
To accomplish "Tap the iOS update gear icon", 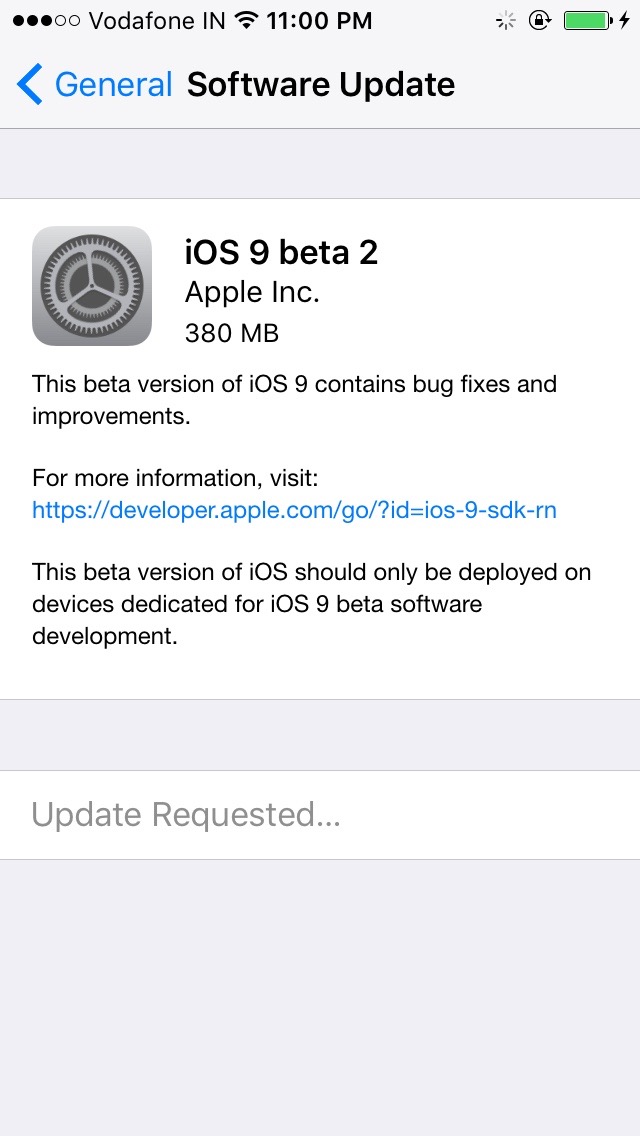I will click(x=92, y=286).
